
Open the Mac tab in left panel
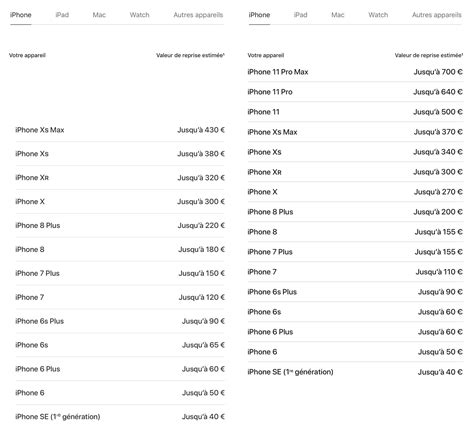(99, 15)
